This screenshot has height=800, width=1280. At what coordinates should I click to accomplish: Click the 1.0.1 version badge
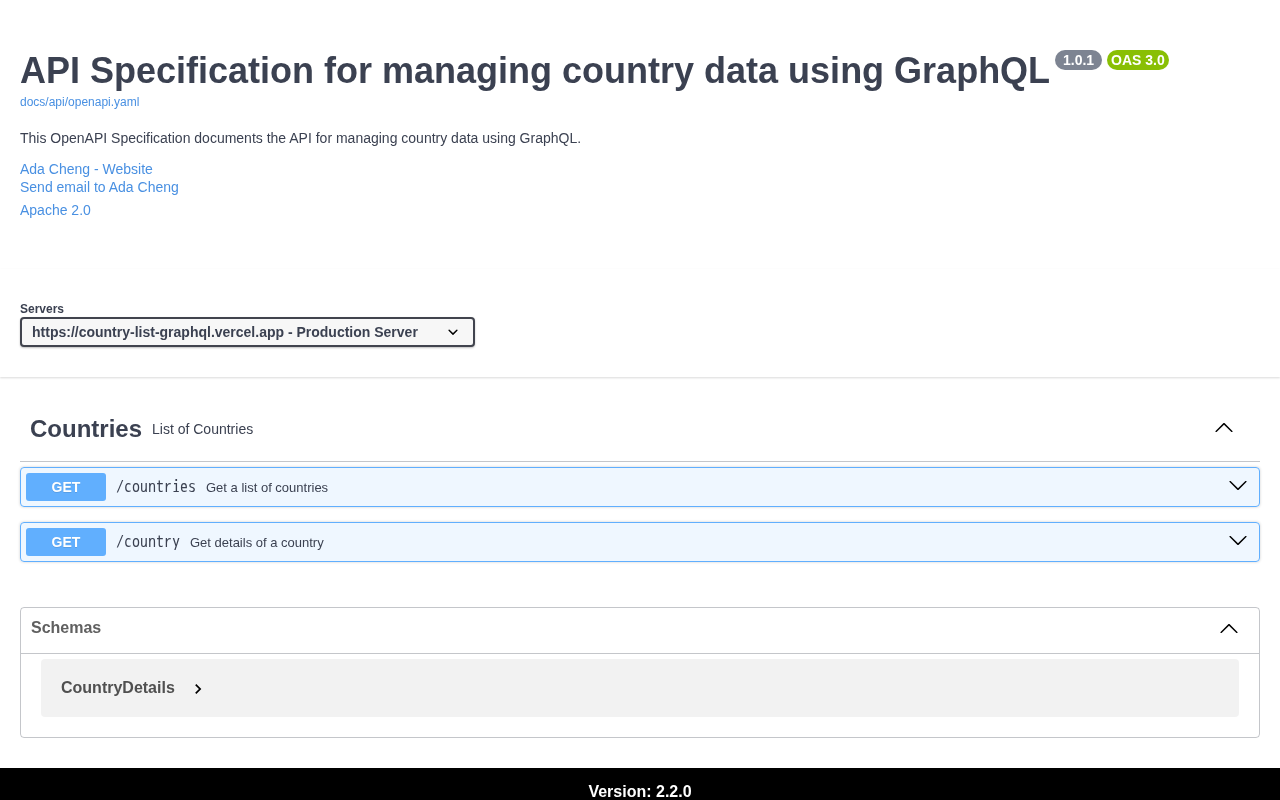click(1077, 60)
